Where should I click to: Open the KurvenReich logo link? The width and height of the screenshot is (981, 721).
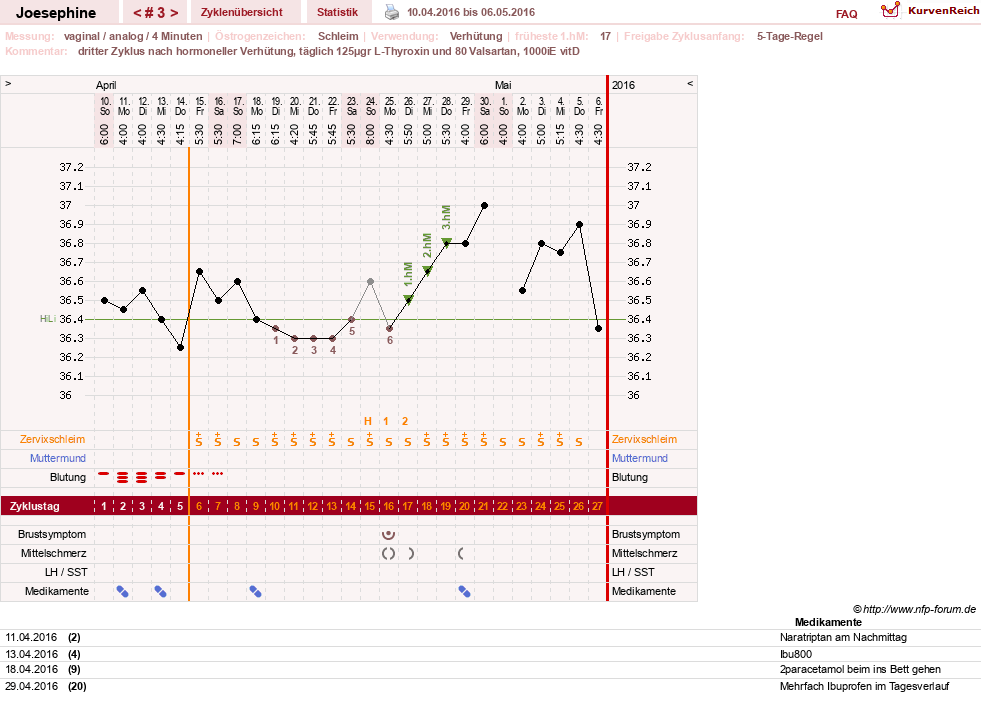930,10
